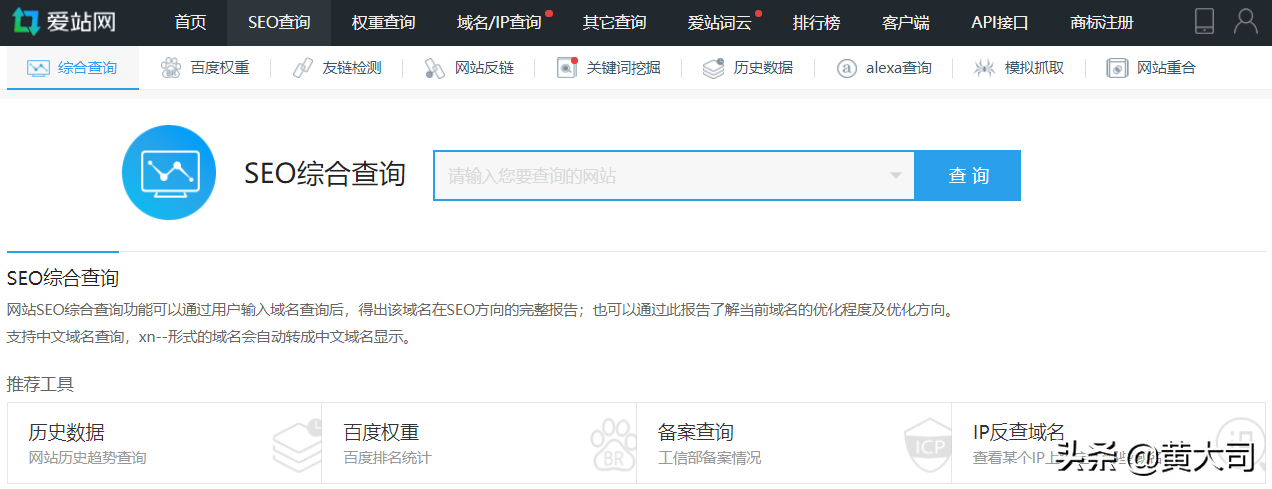Click the blue 查询 button
The width and height of the screenshot is (1272, 489).
(x=968, y=176)
